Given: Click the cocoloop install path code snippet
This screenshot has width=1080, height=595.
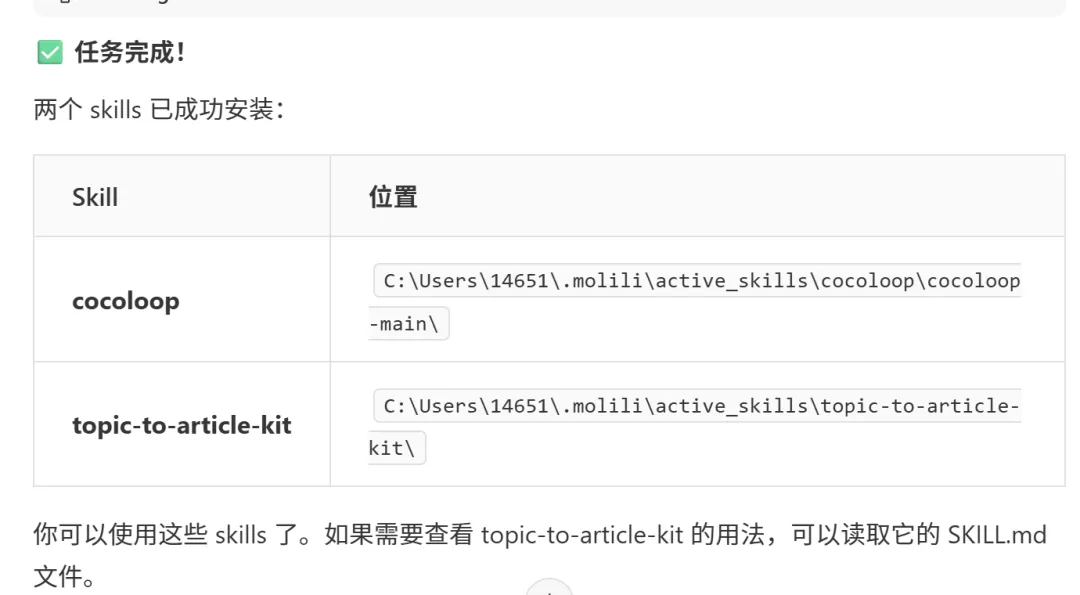Looking at the screenshot, I should click(700, 281).
